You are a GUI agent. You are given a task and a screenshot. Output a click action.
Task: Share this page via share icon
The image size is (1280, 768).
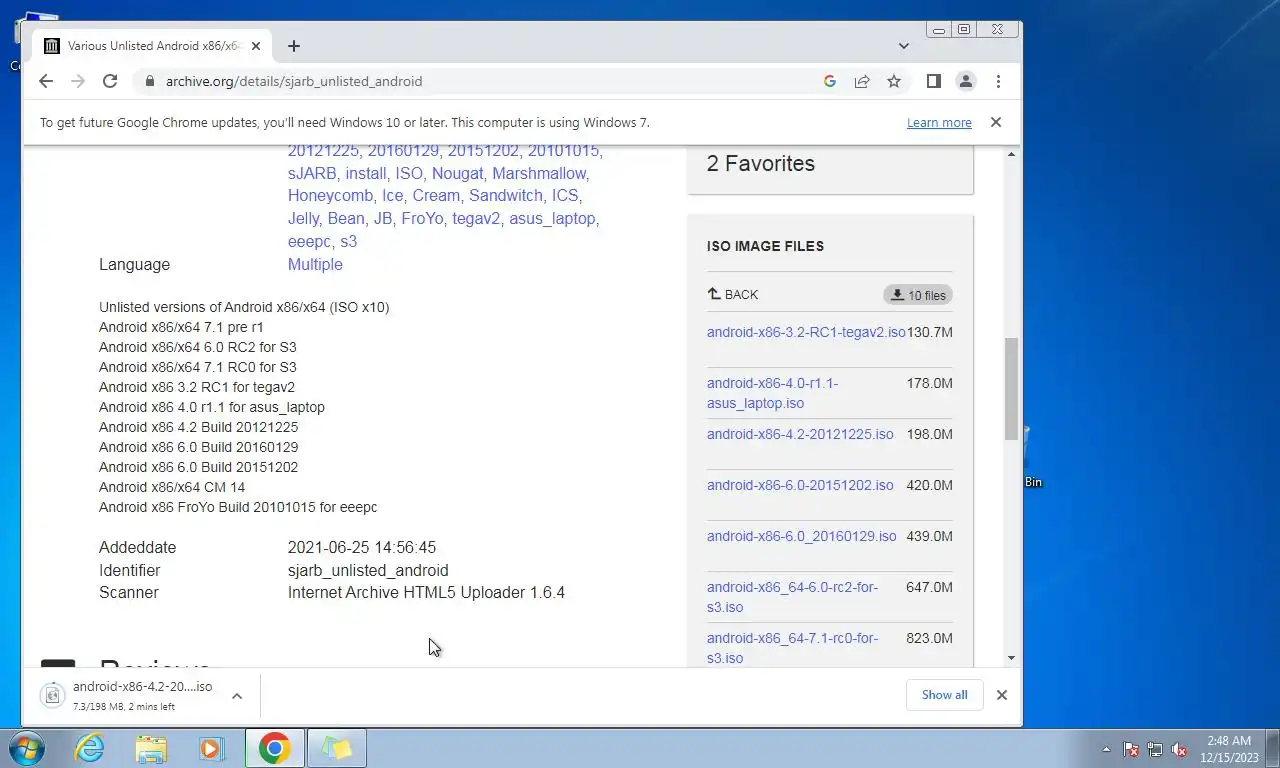[861, 81]
